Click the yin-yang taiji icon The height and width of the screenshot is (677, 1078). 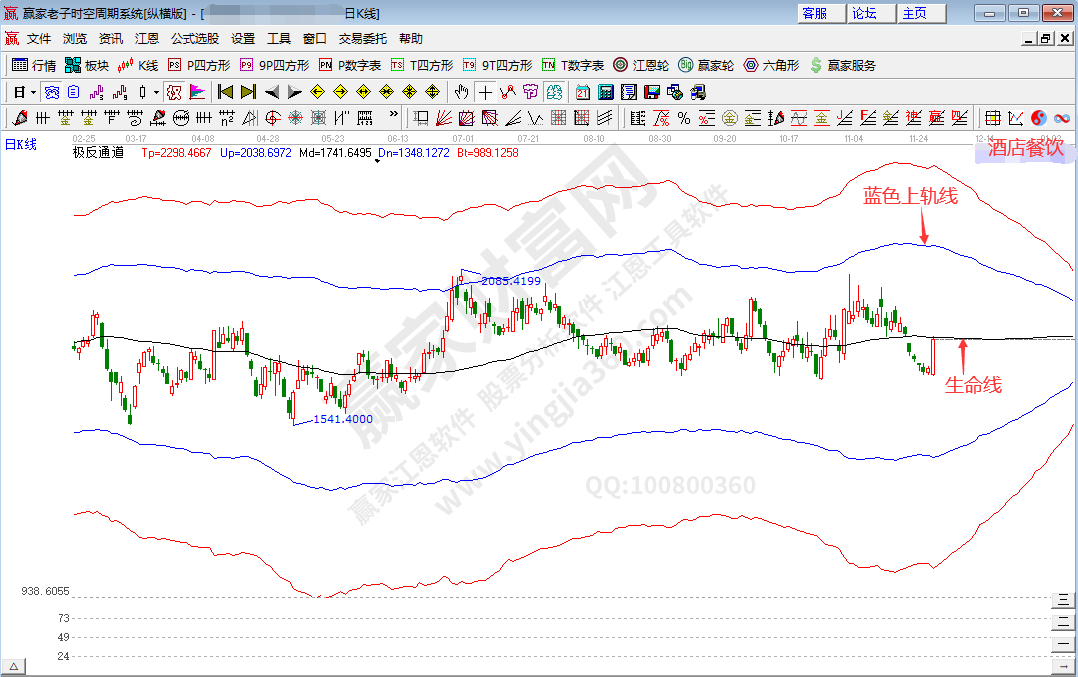tap(1038, 118)
